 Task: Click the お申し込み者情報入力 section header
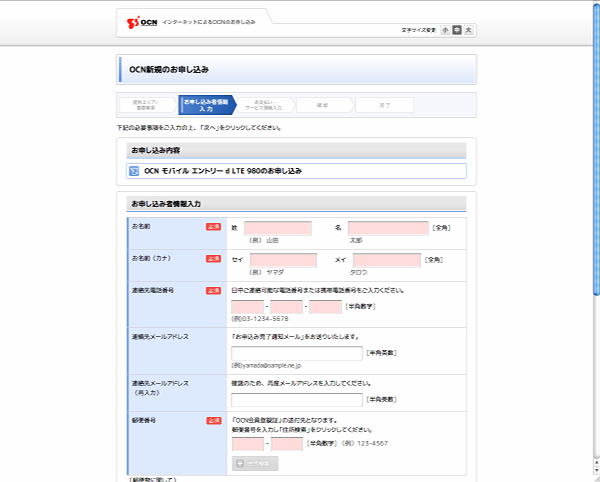(x=297, y=204)
